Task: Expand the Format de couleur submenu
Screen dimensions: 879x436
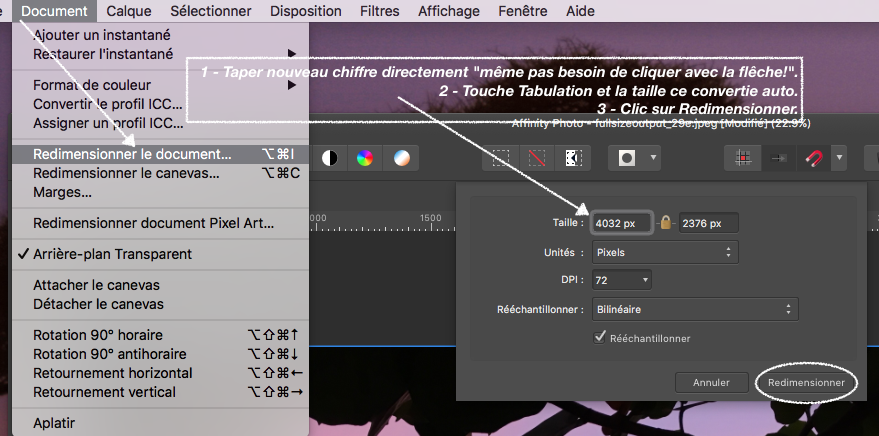Action: pyautogui.click(x=160, y=85)
